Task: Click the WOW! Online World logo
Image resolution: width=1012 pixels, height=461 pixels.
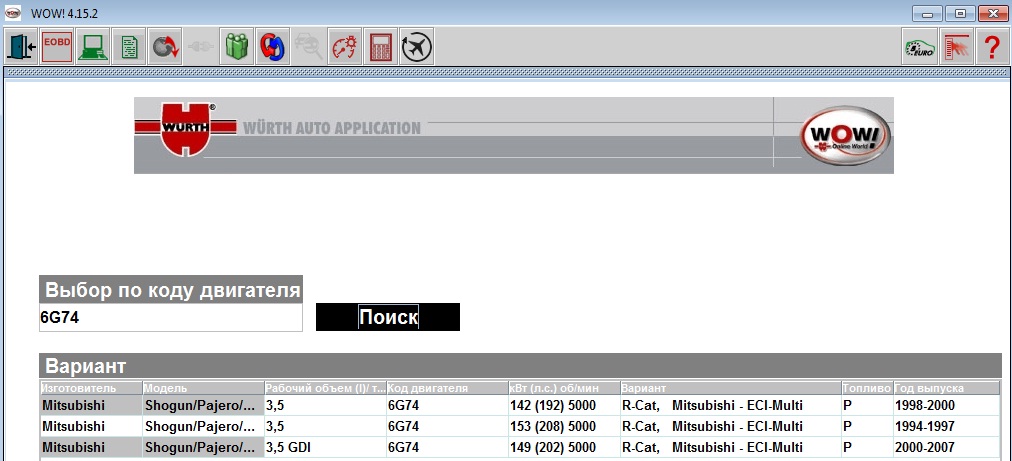Action: [845, 136]
